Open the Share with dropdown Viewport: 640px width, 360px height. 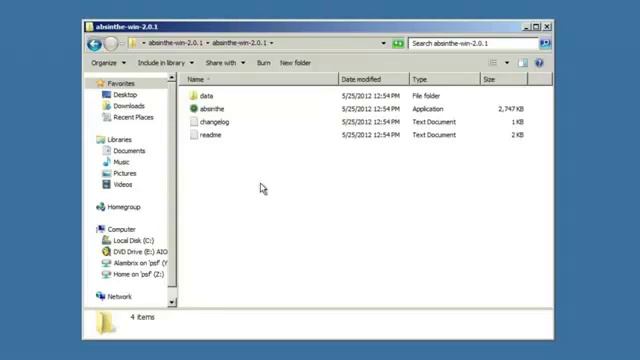point(225,63)
